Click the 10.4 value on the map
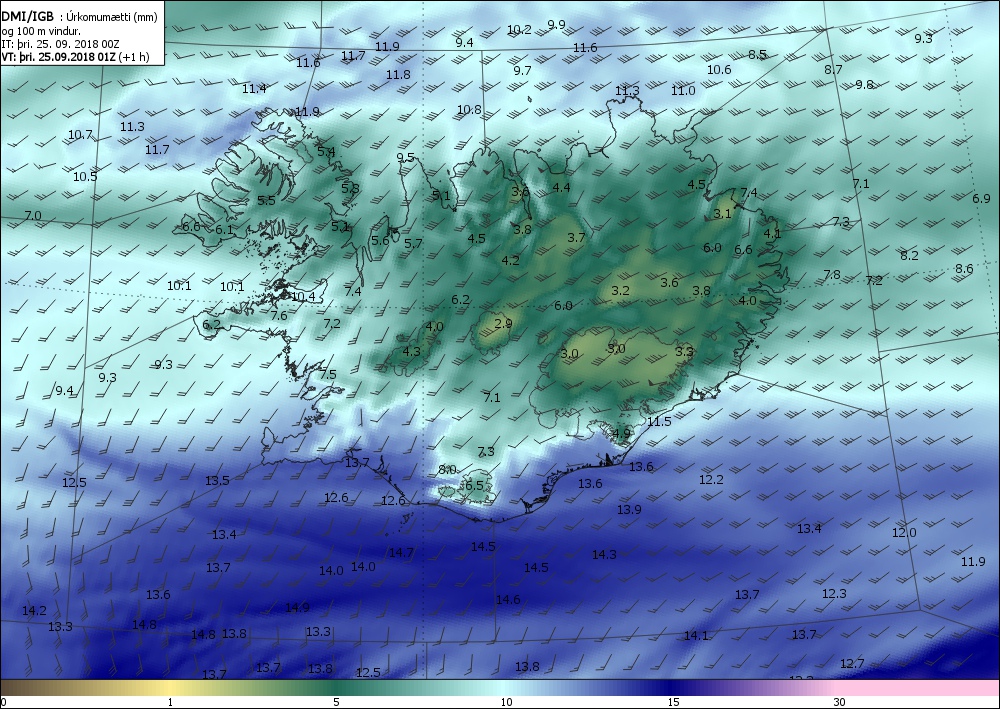The image size is (1000, 709). (303, 296)
